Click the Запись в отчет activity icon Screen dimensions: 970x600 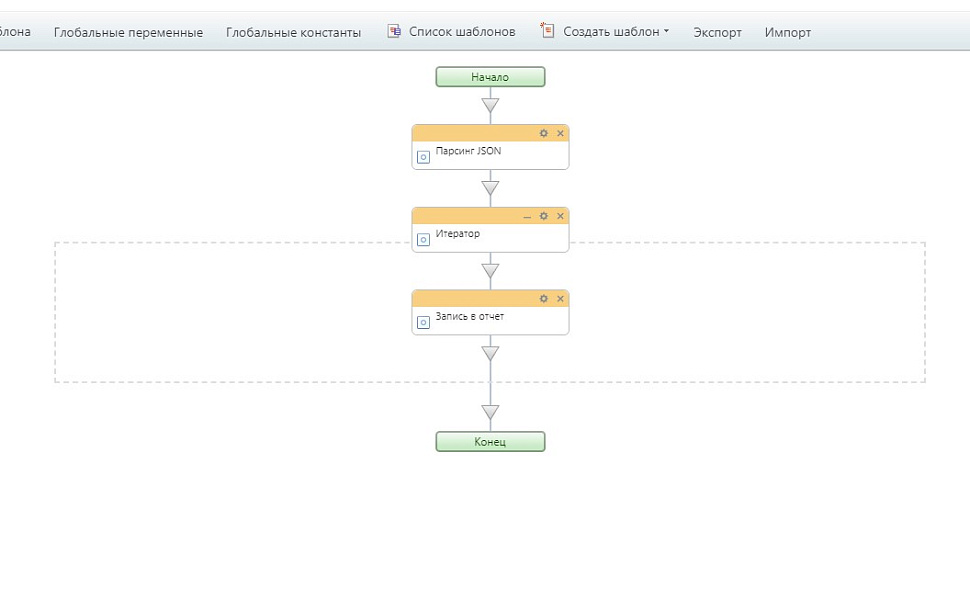click(423, 323)
